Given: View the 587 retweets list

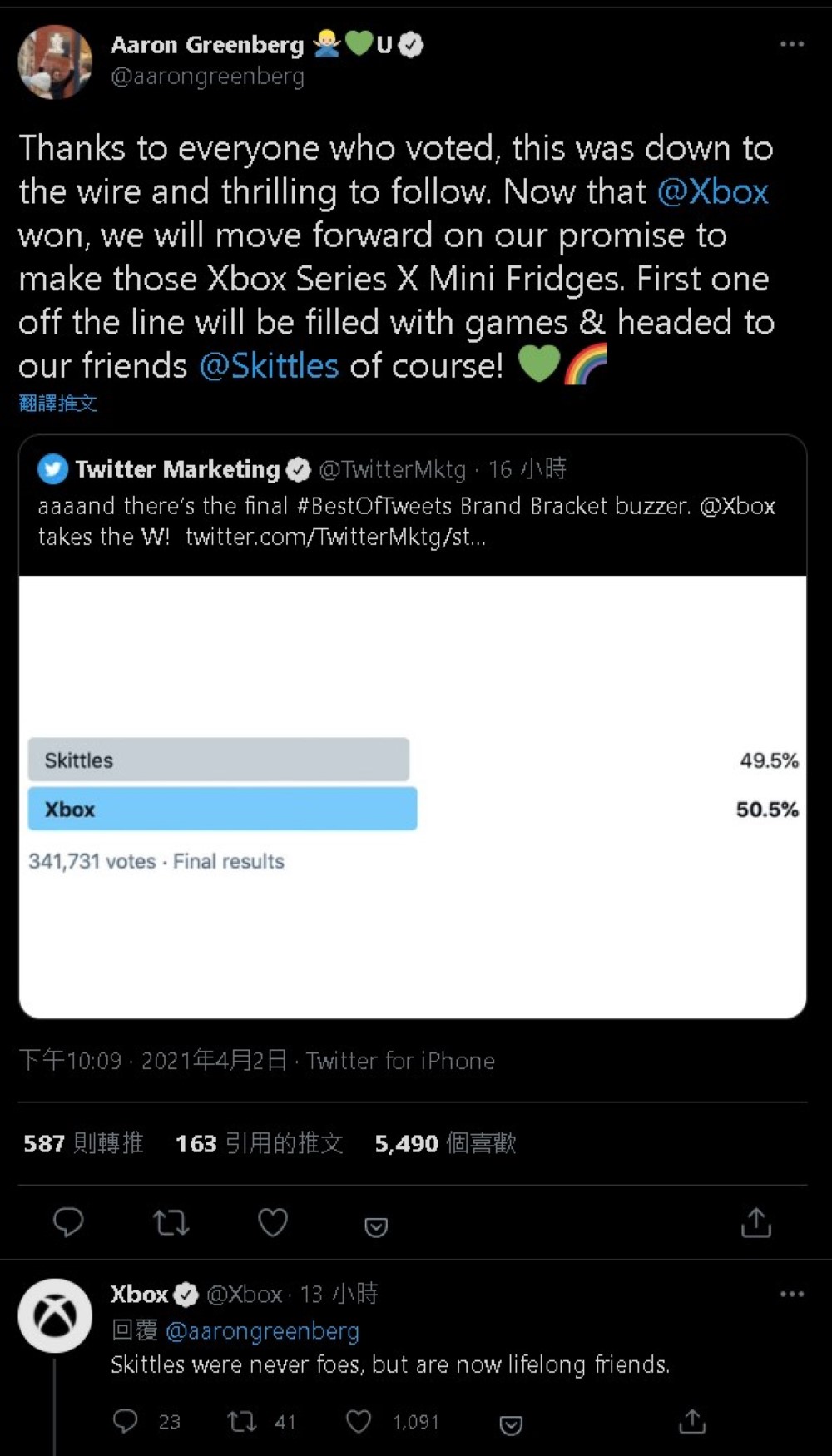Looking at the screenshot, I should point(83,1143).
